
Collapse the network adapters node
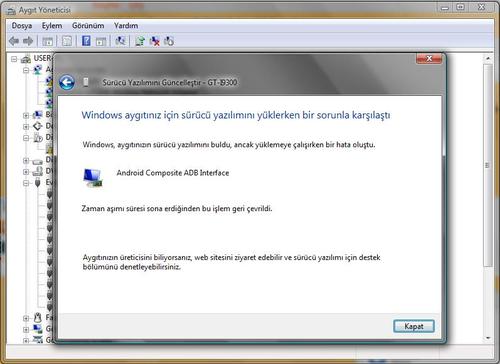pyautogui.click(x=26, y=70)
